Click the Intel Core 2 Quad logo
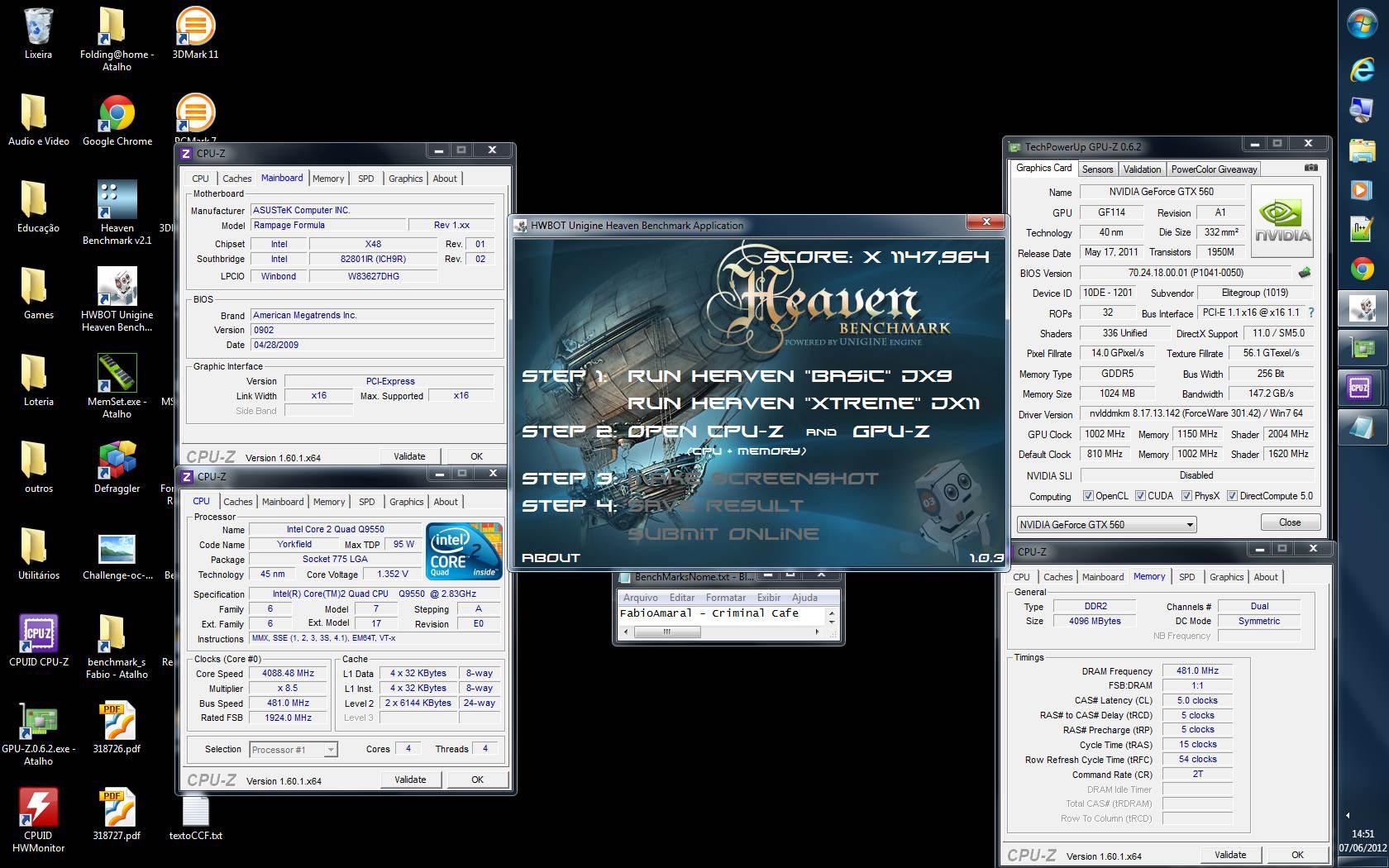The width and height of the screenshot is (1389, 868). 463,550
